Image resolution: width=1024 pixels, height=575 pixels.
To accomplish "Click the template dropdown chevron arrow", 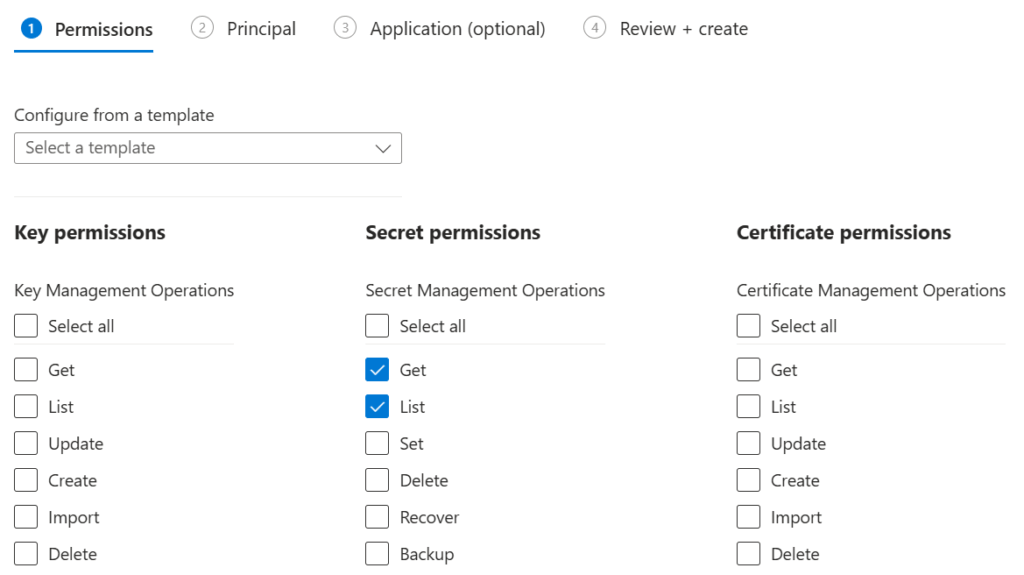I will [383, 149].
